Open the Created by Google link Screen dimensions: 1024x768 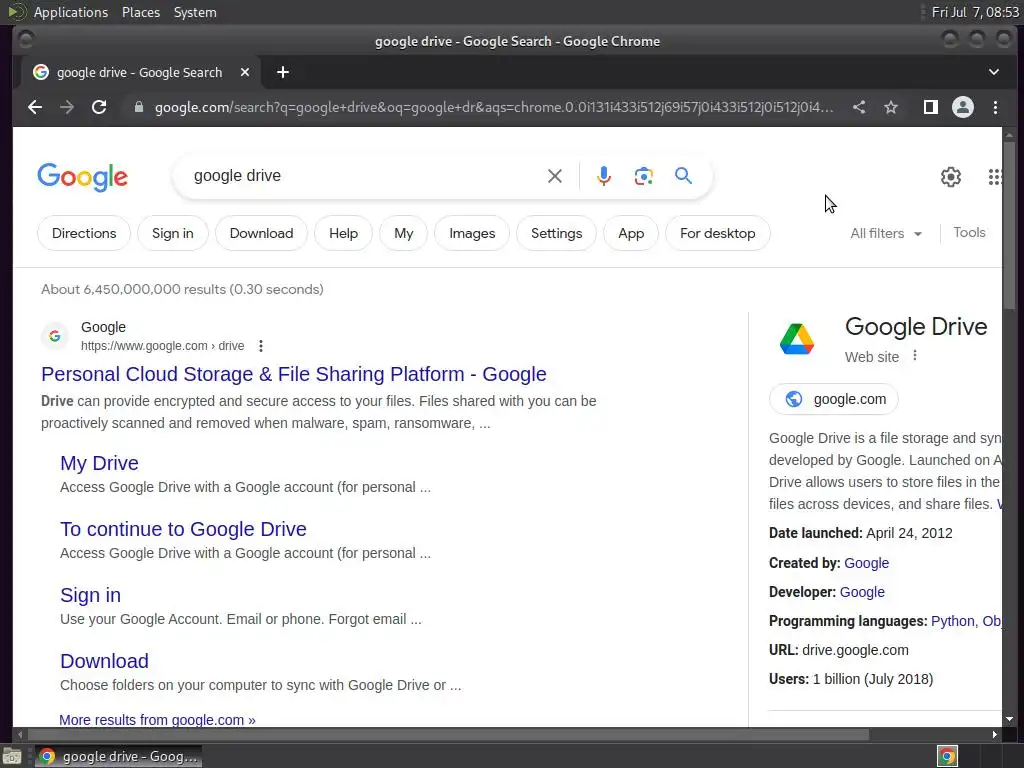(x=867, y=563)
